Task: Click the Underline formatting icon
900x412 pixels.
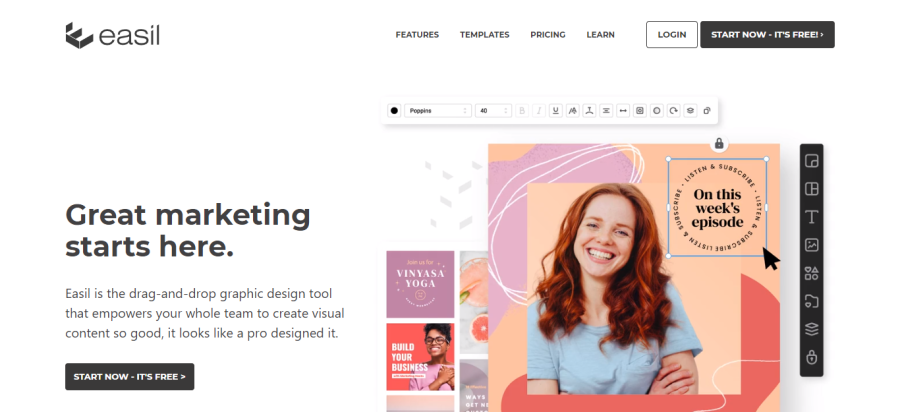Action: (x=556, y=111)
